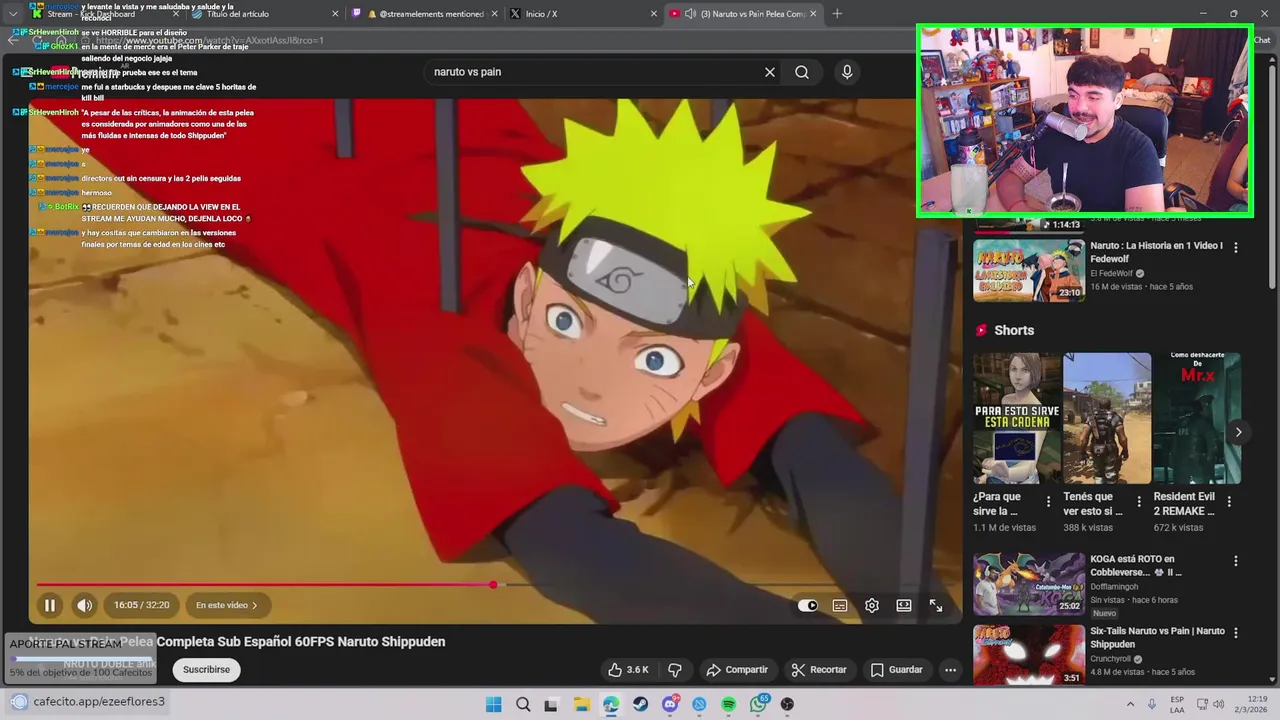Open player settings gear
This screenshot has width=1280, height=720.
[x=872, y=605]
